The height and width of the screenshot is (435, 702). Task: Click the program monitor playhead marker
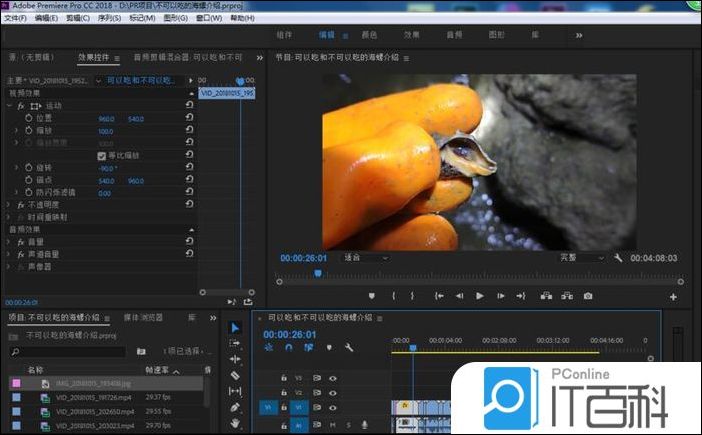pos(318,272)
